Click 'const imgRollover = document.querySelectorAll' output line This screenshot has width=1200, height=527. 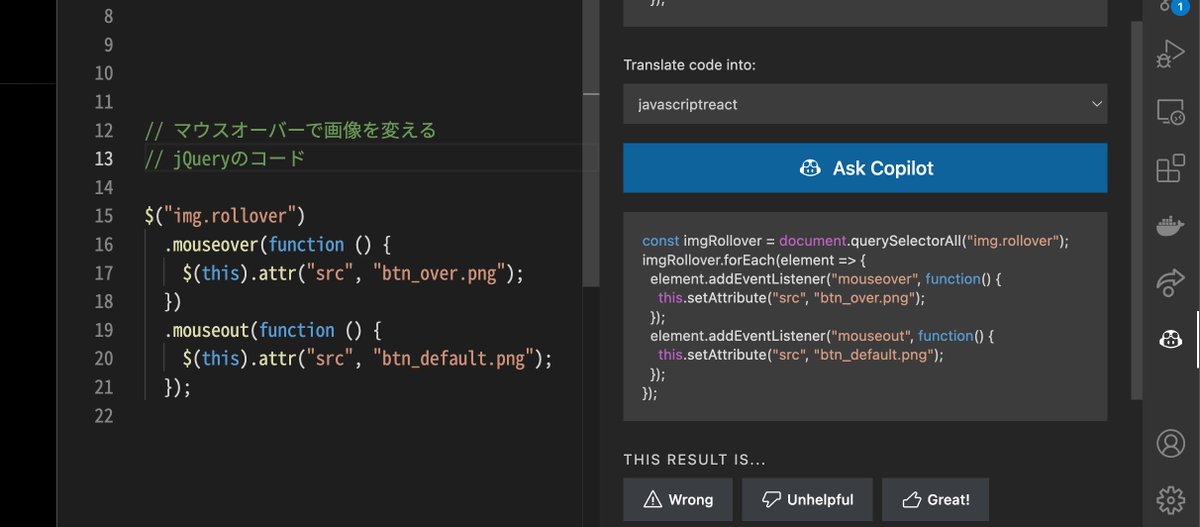point(855,241)
